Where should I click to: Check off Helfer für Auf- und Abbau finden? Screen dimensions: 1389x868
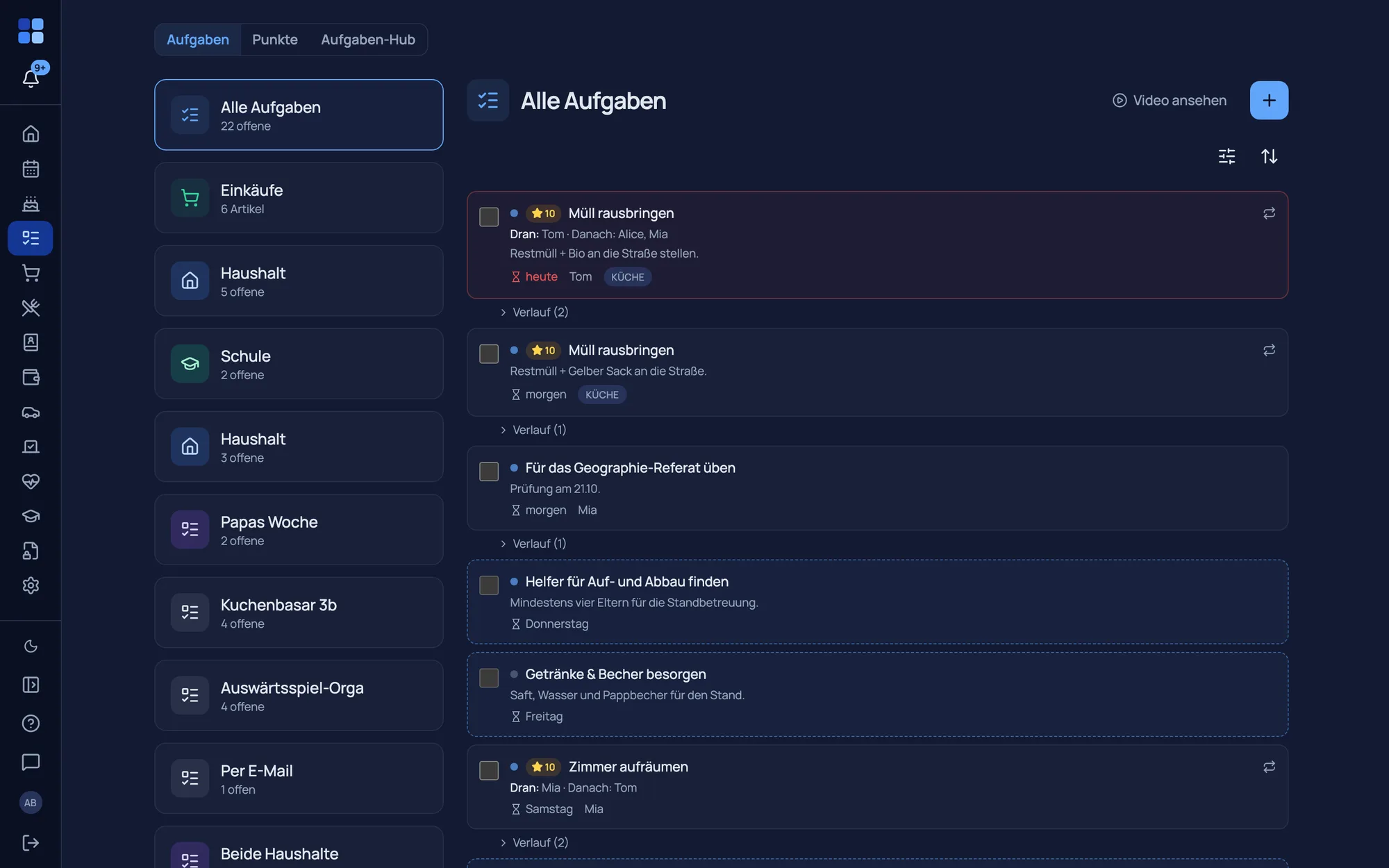click(489, 585)
